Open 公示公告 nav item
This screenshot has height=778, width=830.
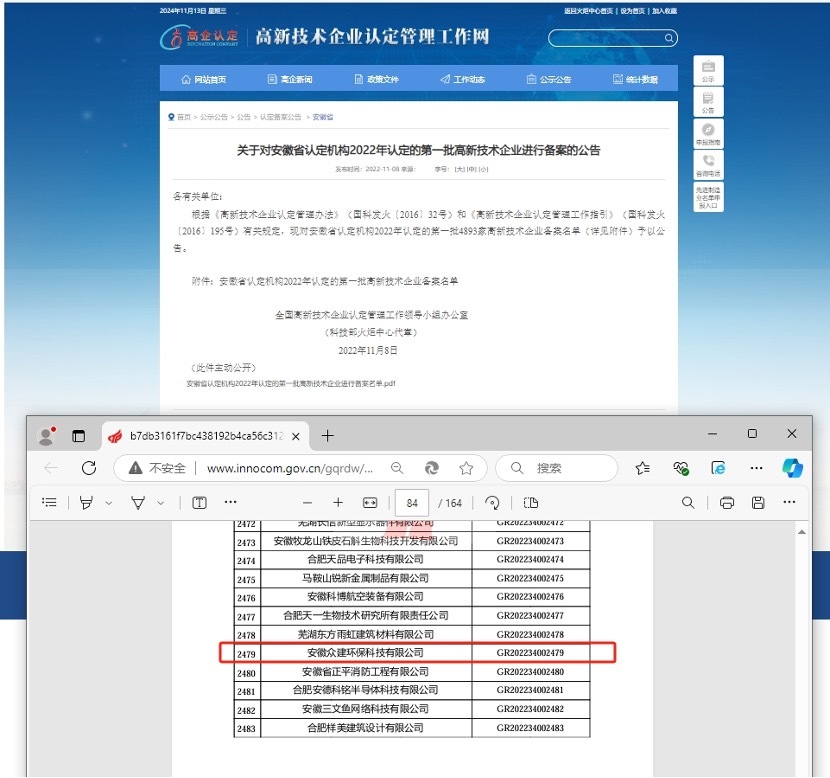coord(549,79)
